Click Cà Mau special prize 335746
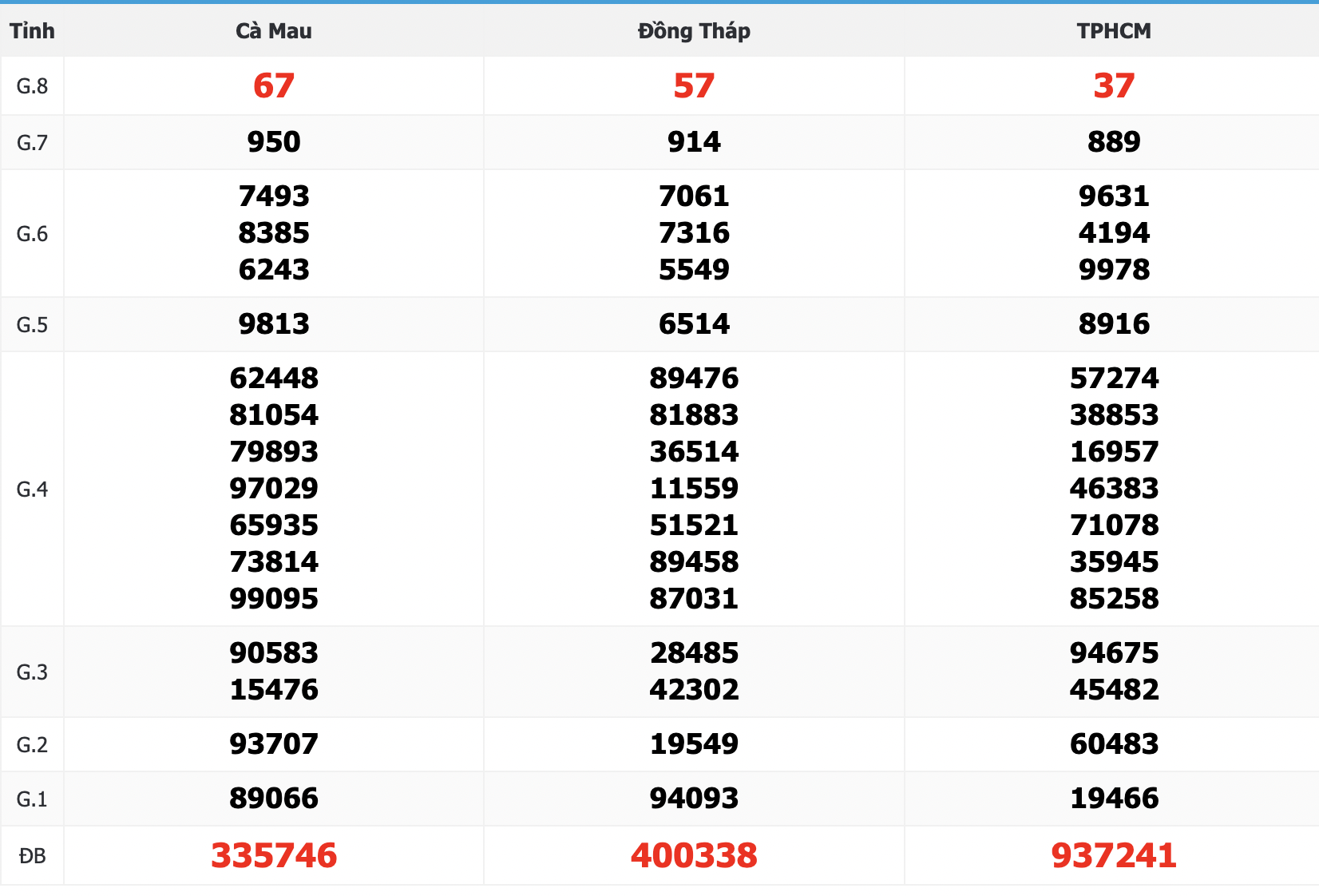The image size is (1319, 896). (274, 855)
